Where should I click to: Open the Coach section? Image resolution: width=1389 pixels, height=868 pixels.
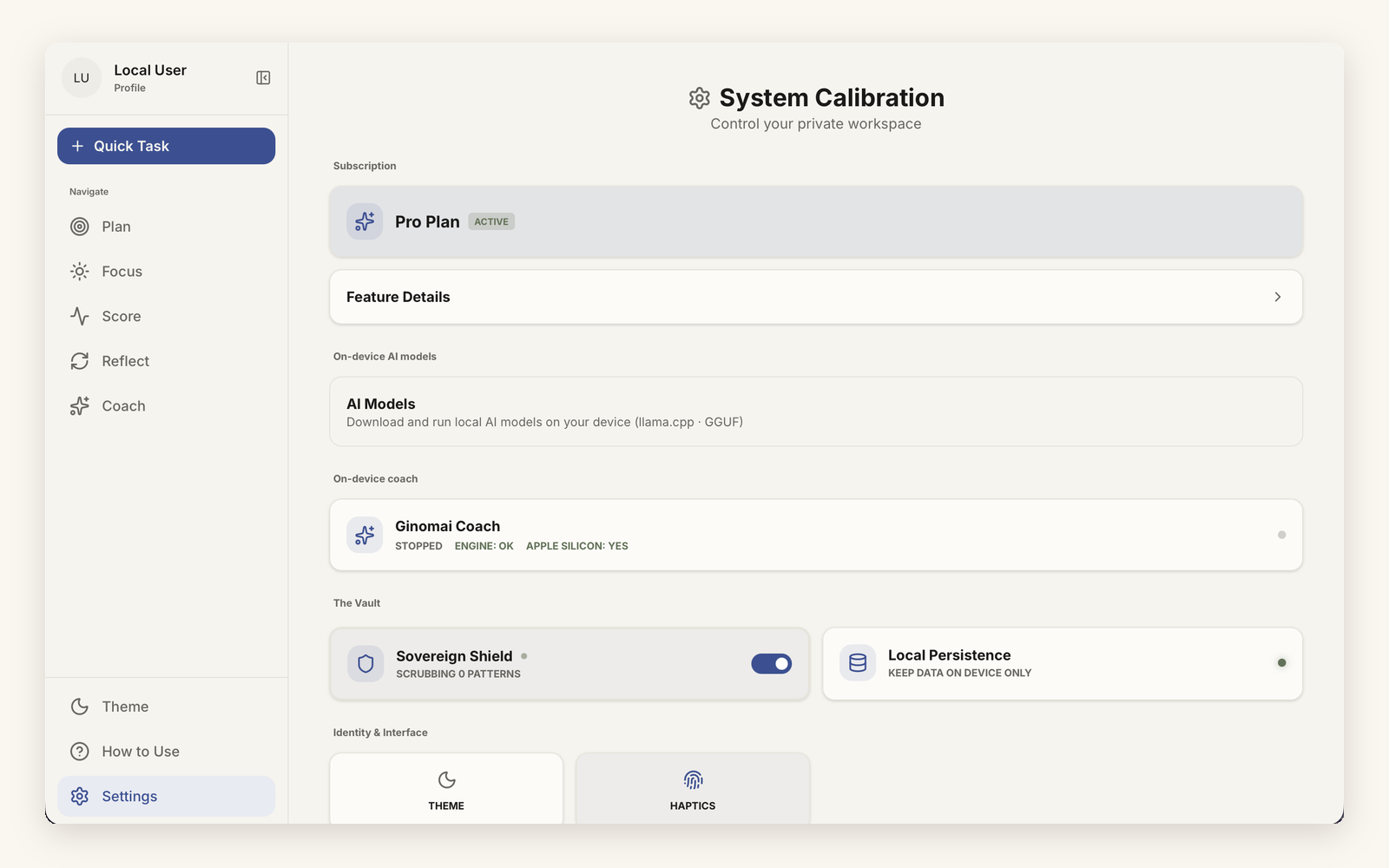click(x=166, y=406)
